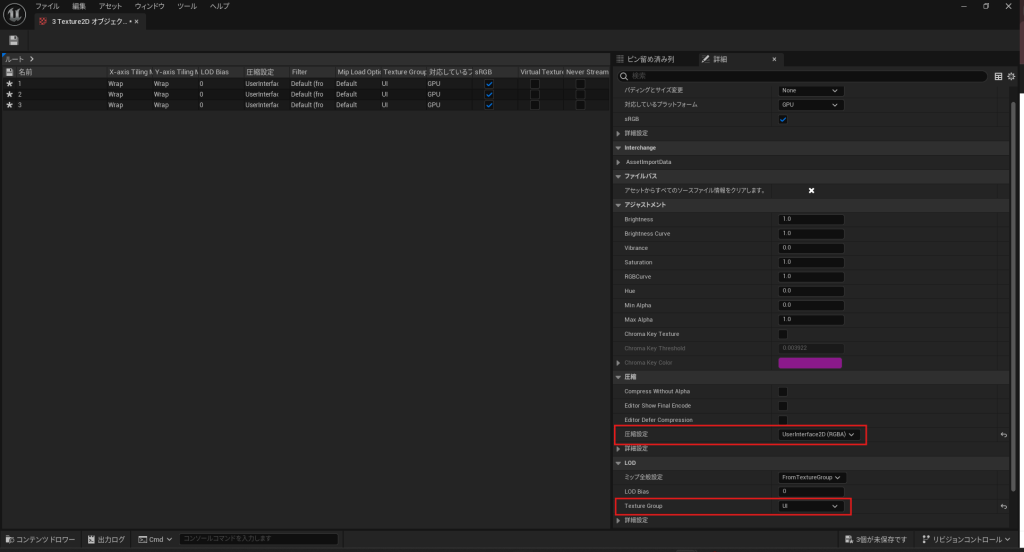Click the star icon beside row 2
This screenshot has width=1024, height=552.
(9, 94)
